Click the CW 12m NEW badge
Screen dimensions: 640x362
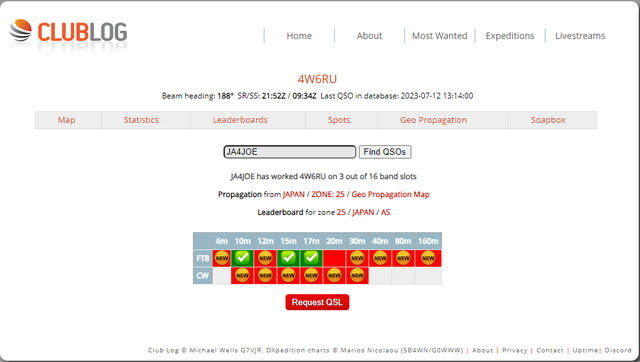click(265, 275)
